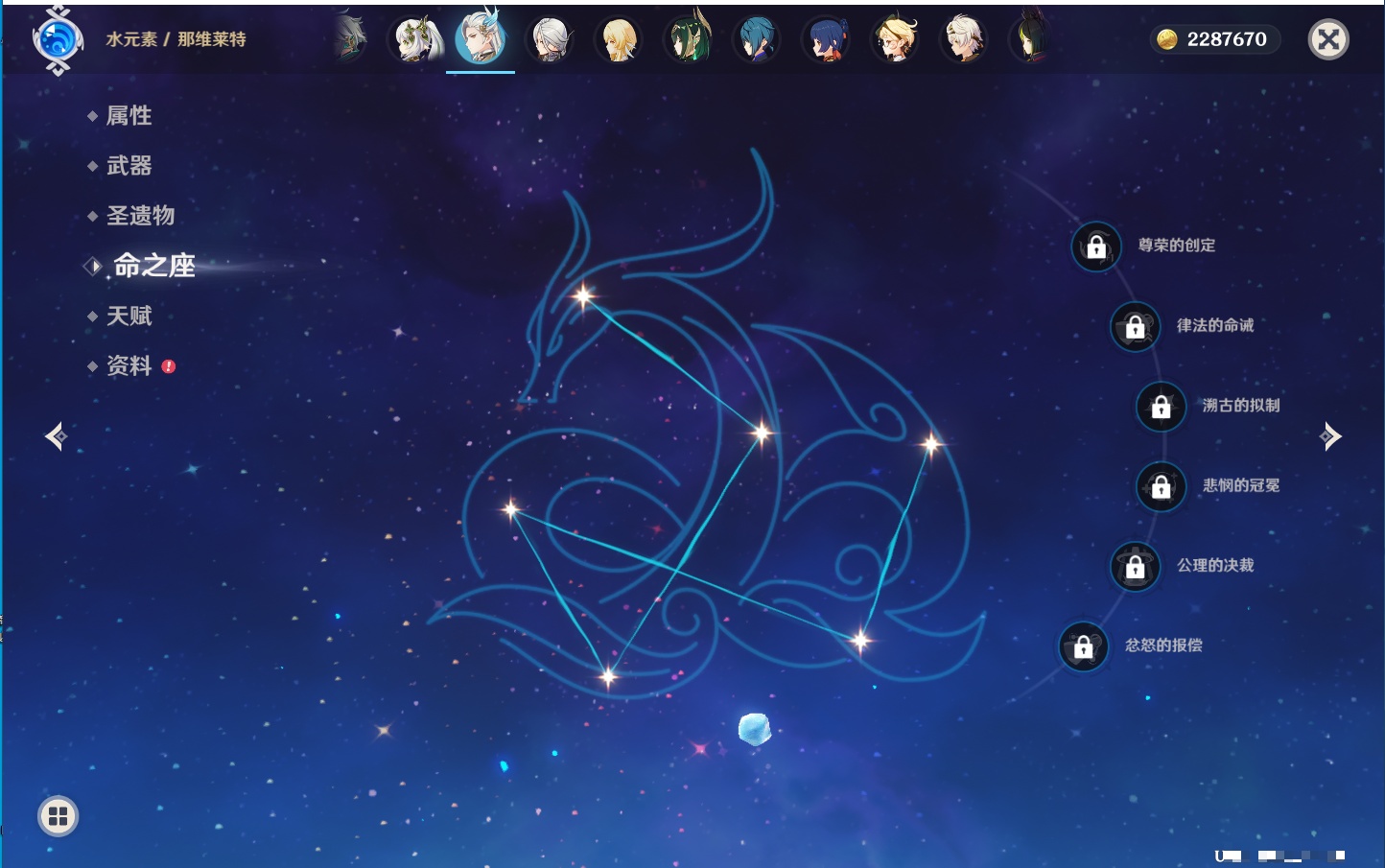Close the character screen with X button
Screen dimensions: 1385x868
[x=1328, y=39]
